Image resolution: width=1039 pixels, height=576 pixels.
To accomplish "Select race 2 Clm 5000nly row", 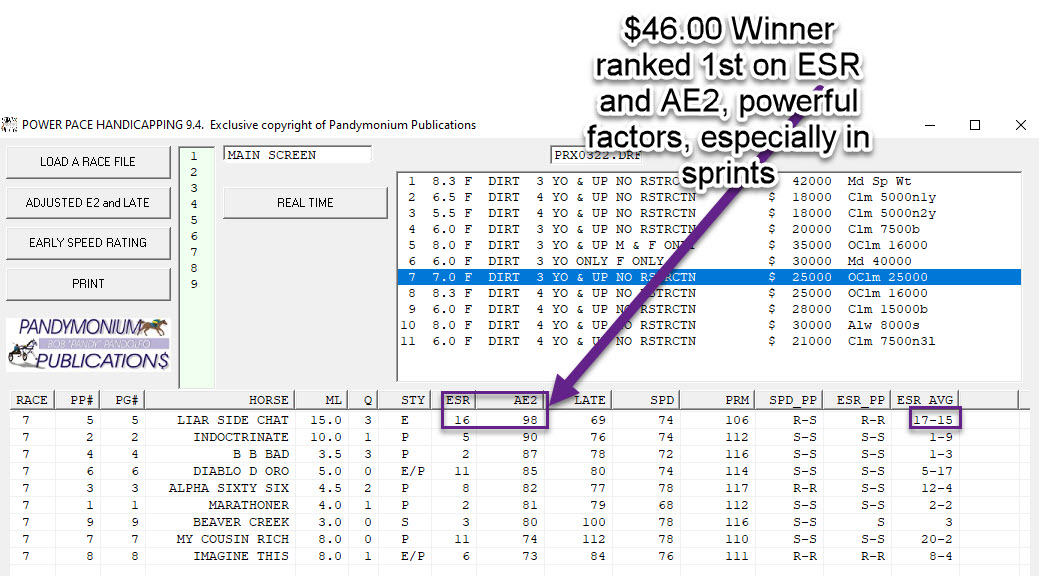I will pos(709,197).
